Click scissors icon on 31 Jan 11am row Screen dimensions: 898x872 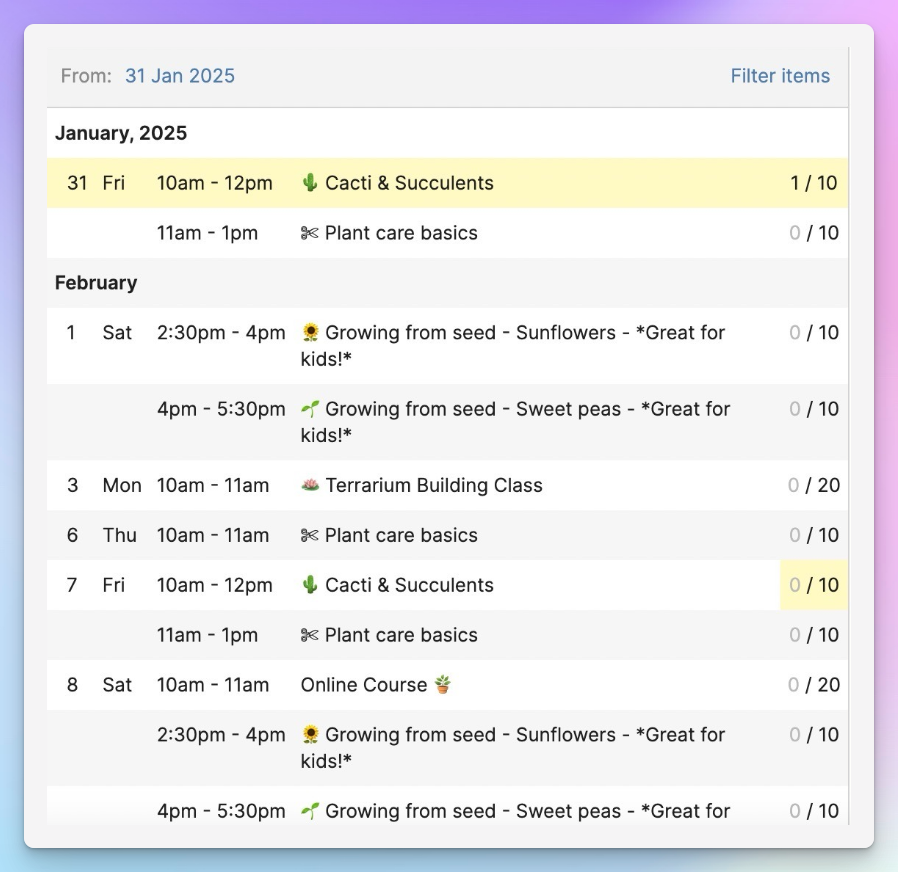coord(309,233)
